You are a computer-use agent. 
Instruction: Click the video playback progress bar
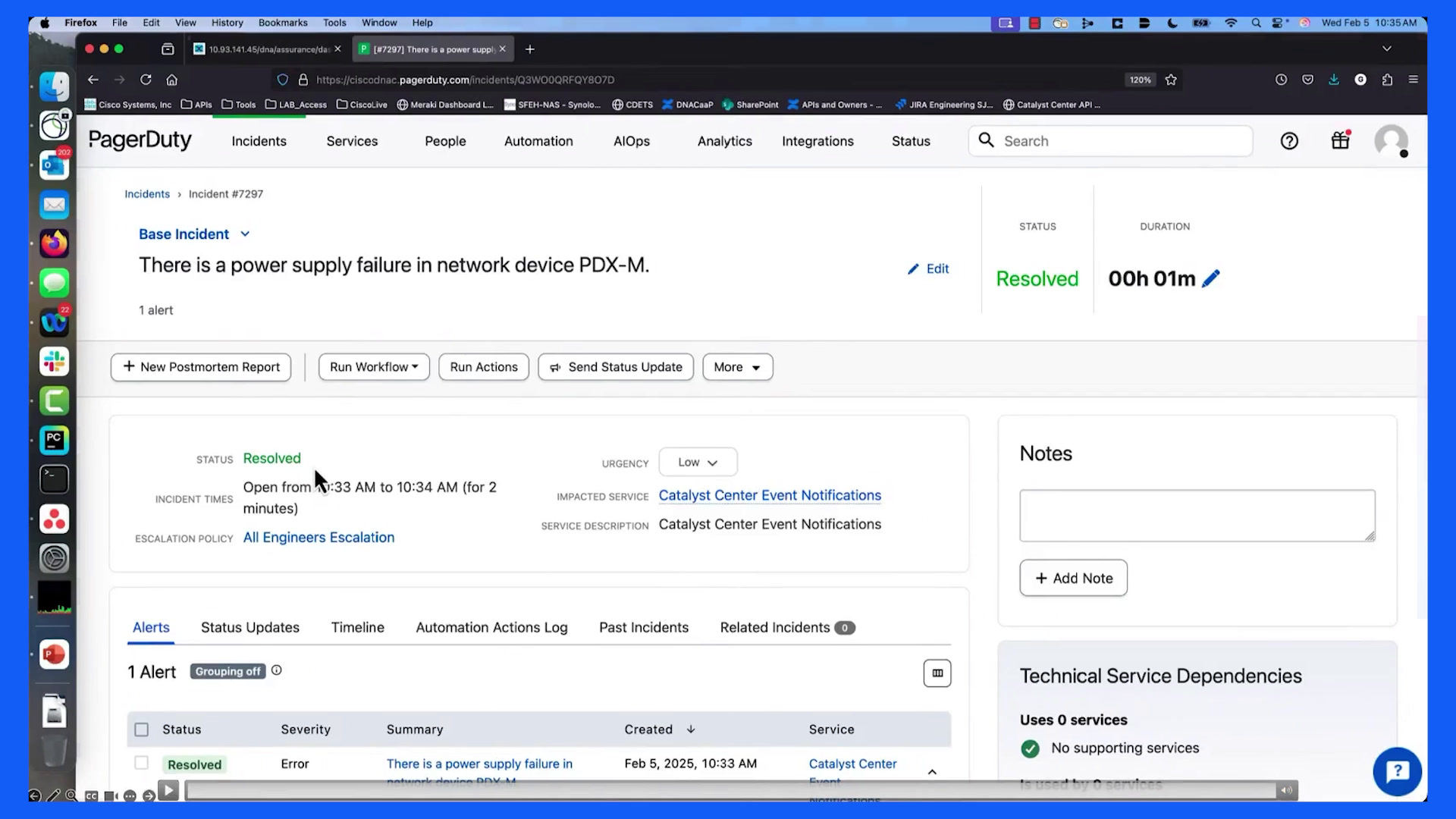[732, 791]
